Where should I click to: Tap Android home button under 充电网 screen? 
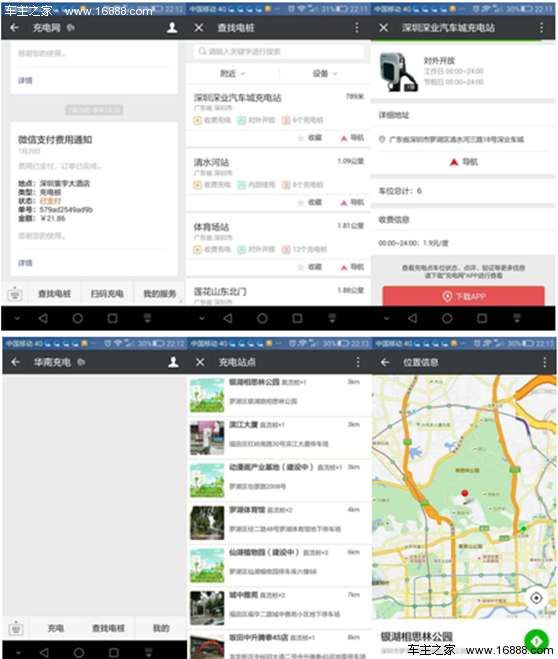pyautogui.click(x=77, y=319)
